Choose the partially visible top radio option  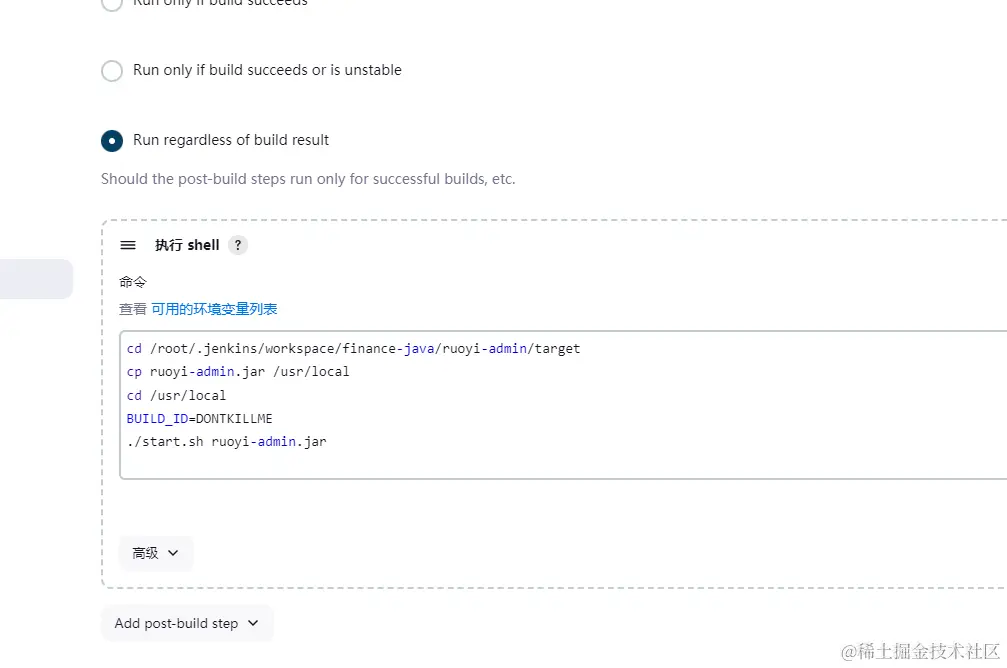point(112,3)
